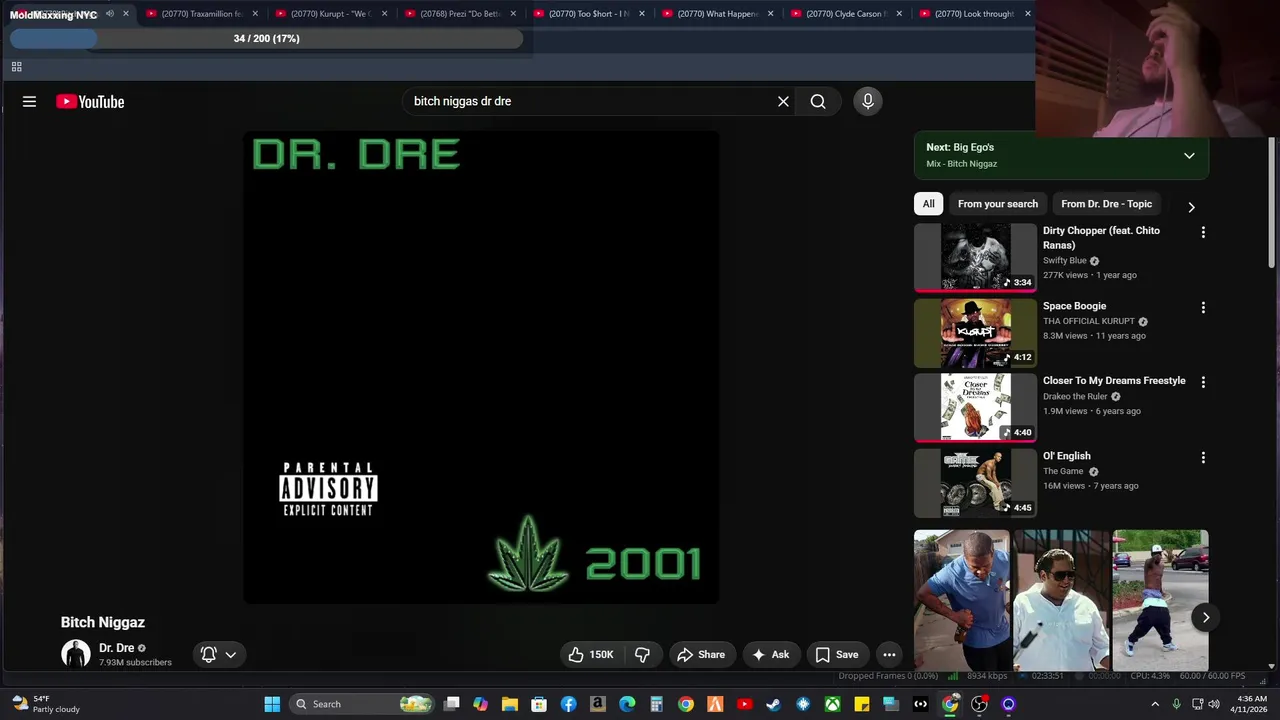Dislike the video with thumbs down
The width and height of the screenshot is (1280, 720).
(x=642, y=654)
